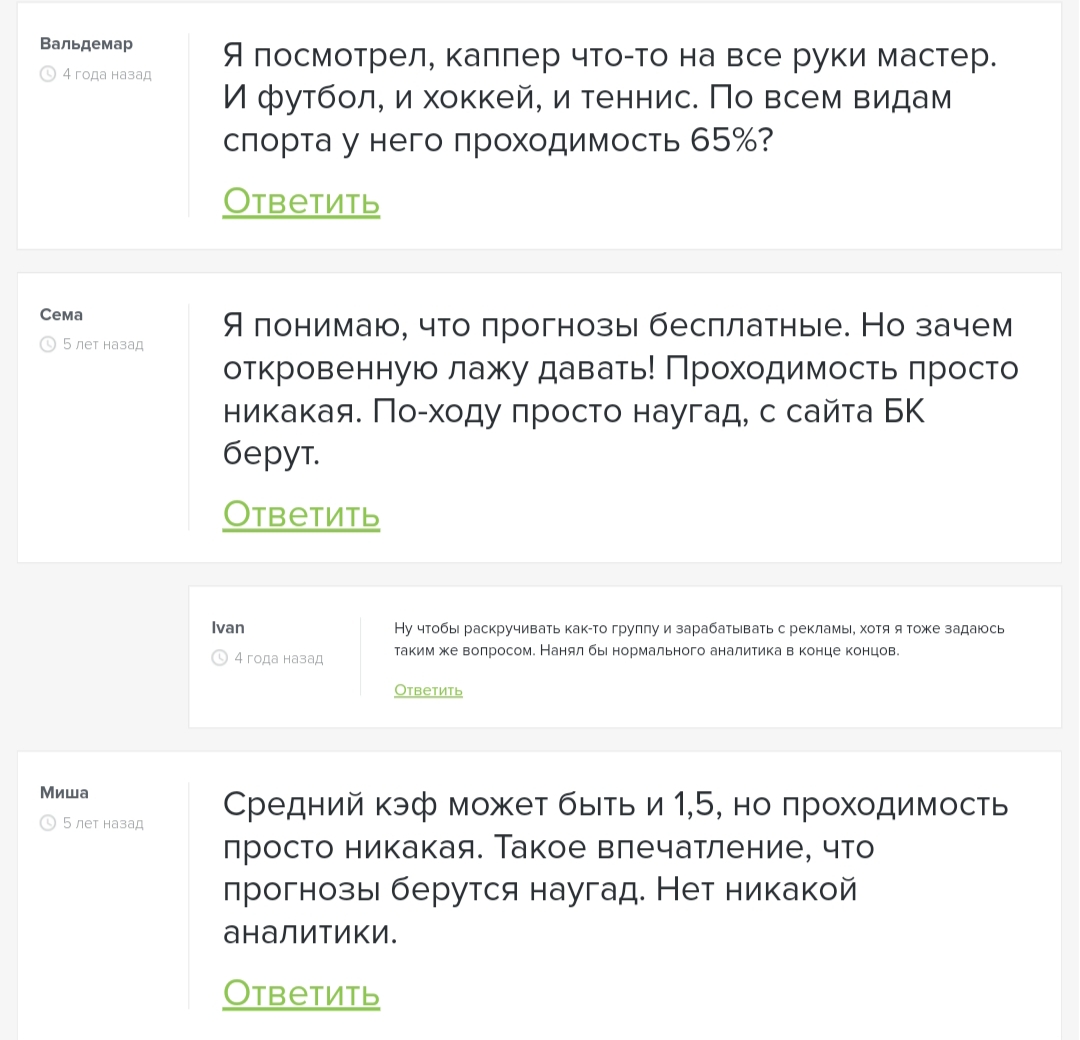
Task: Click Ivan's username in the nested reply
Action: (x=228, y=627)
